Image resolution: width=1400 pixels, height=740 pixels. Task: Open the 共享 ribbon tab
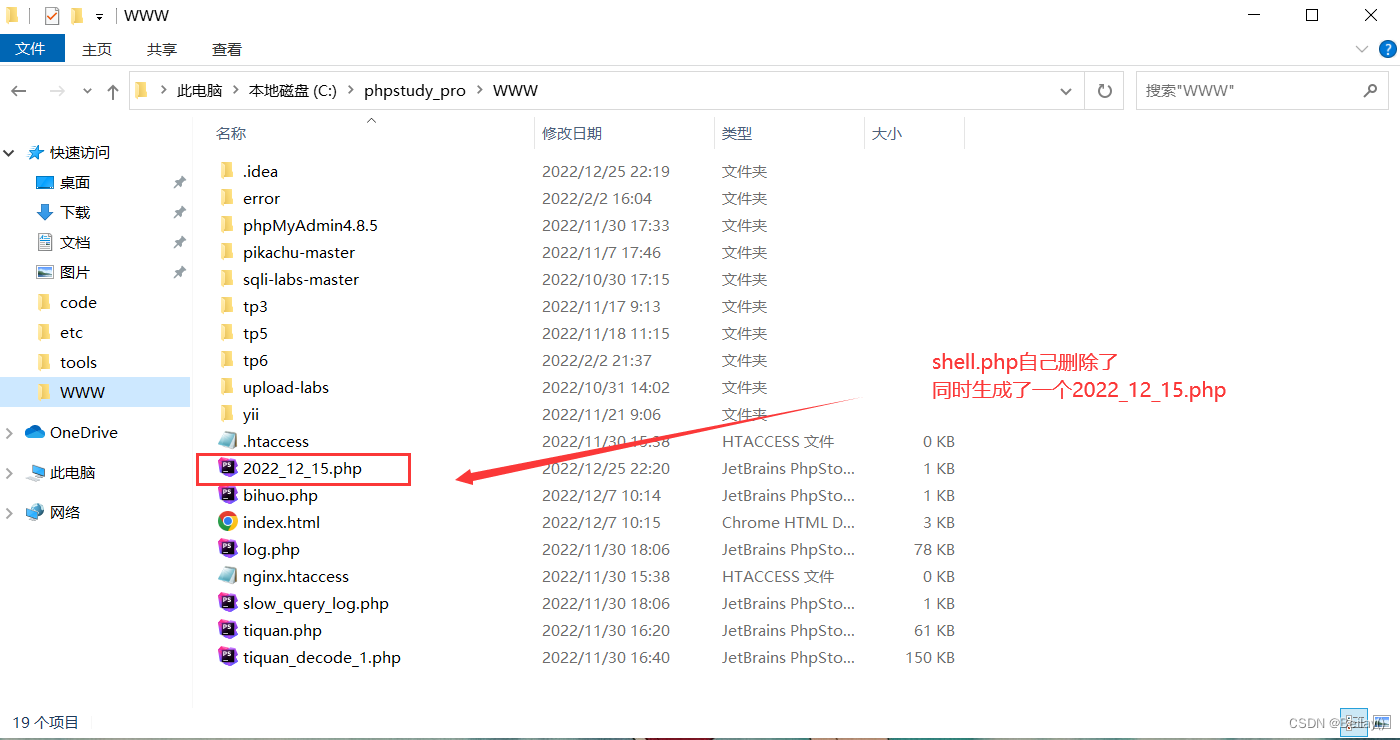pos(162,49)
